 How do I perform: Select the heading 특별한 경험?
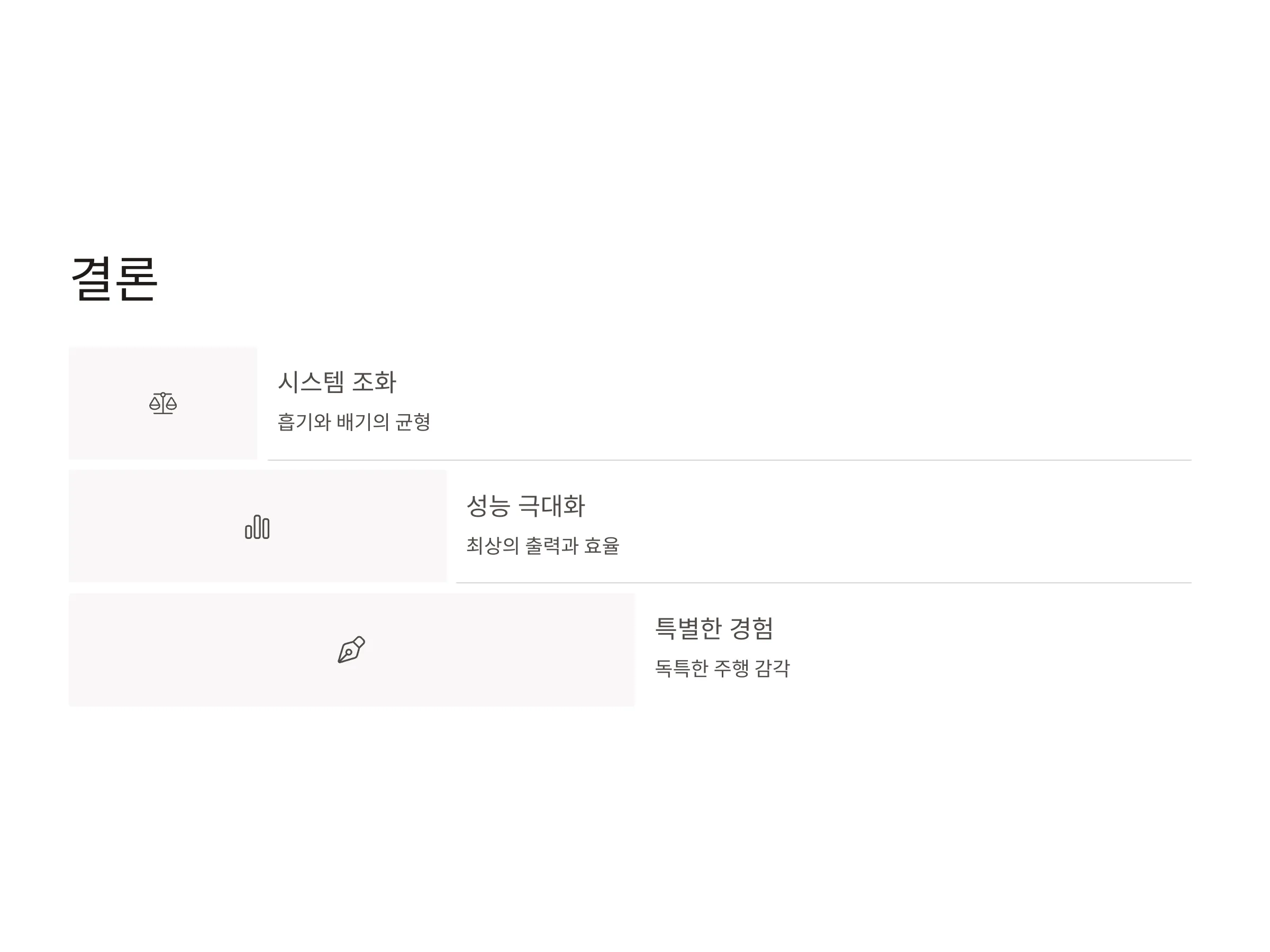point(715,629)
